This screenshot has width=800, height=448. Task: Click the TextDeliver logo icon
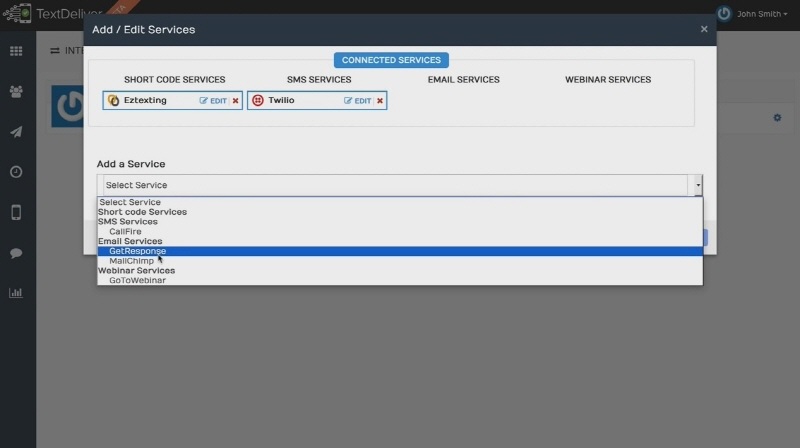[x=17, y=13]
